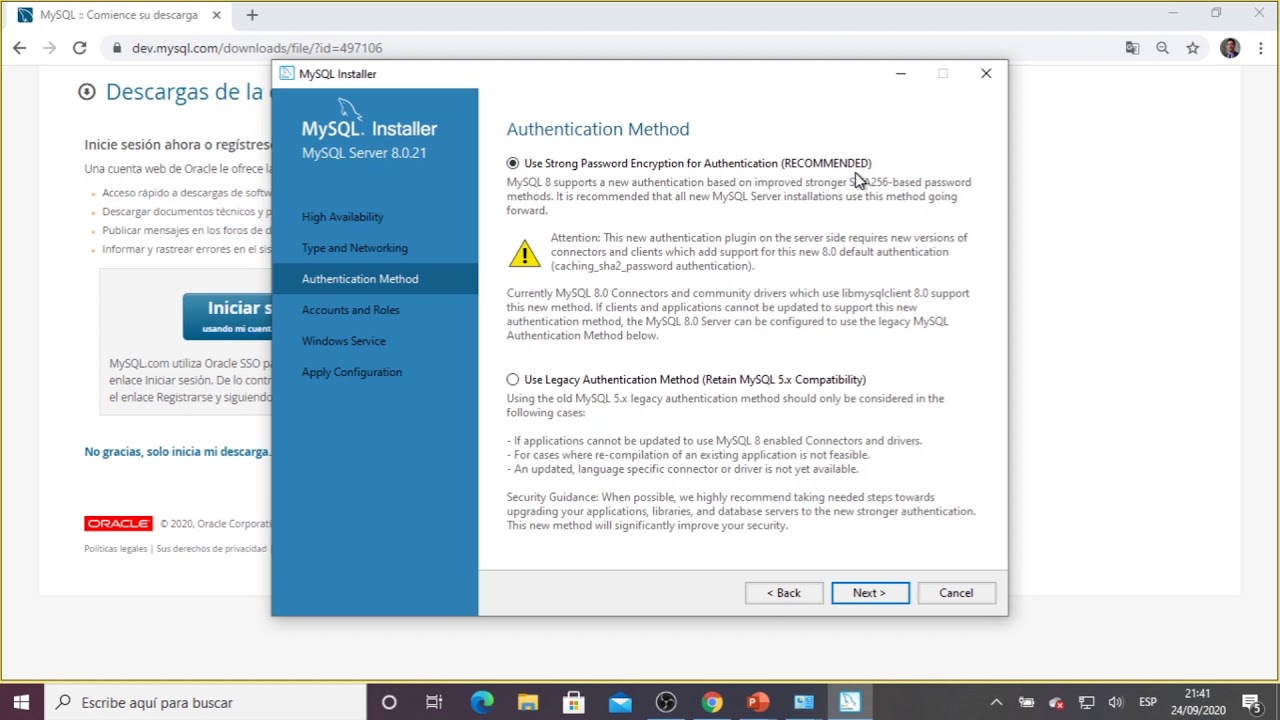1280x720 pixels.
Task: Click the Back button in installer
Action: point(784,593)
